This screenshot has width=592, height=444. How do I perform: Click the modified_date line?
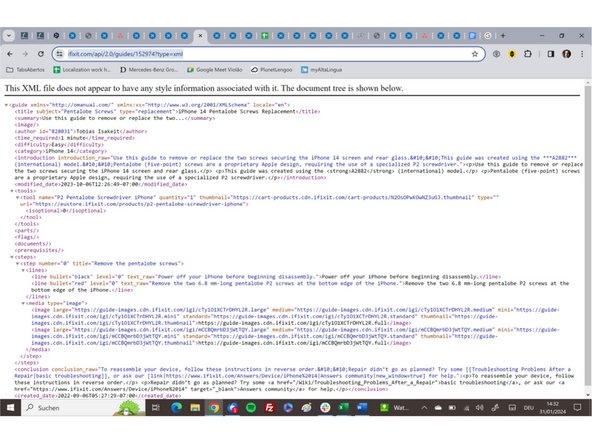click(101, 184)
